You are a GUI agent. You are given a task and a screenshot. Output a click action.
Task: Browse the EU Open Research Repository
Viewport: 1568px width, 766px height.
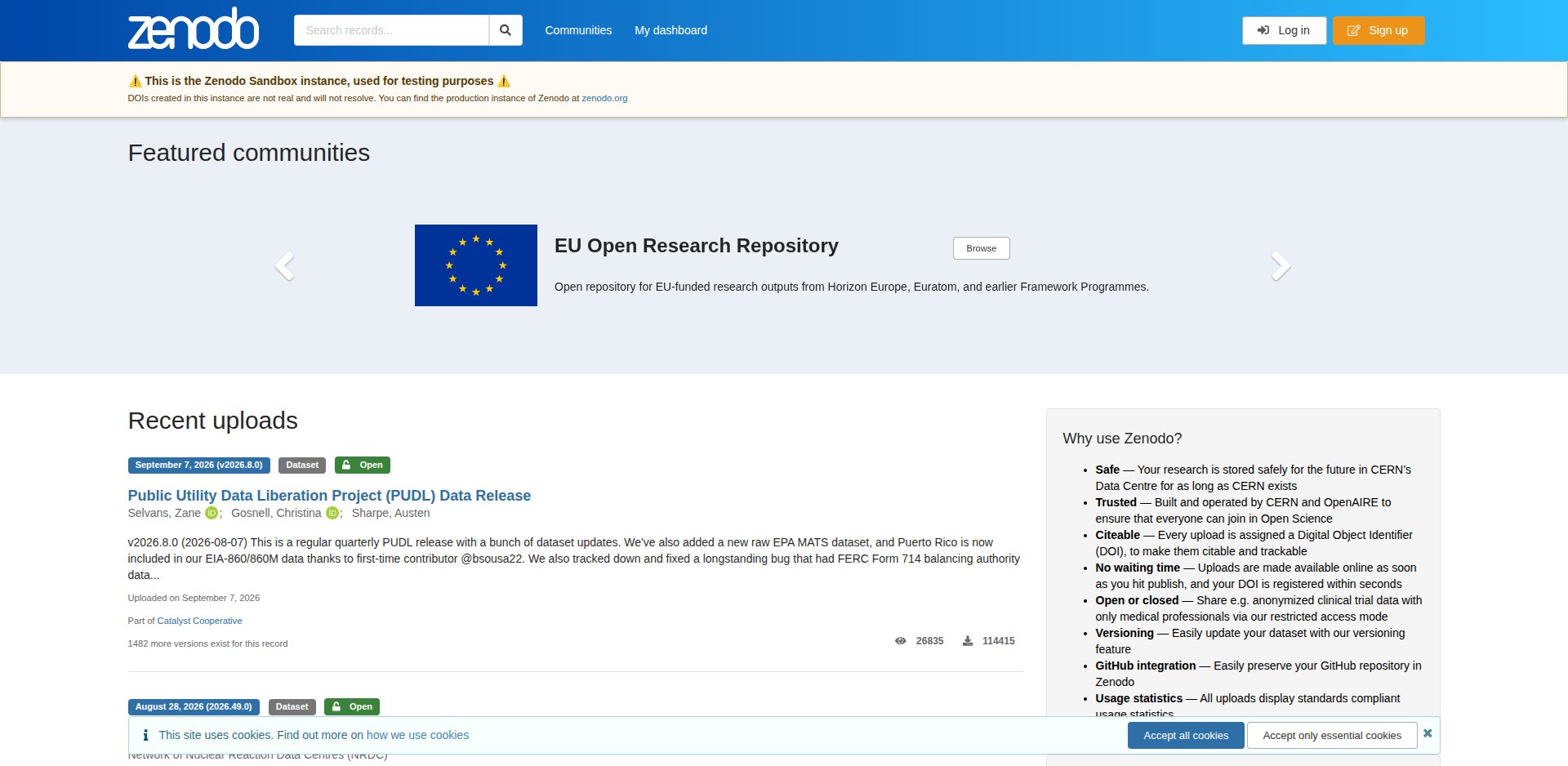point(982,248)
